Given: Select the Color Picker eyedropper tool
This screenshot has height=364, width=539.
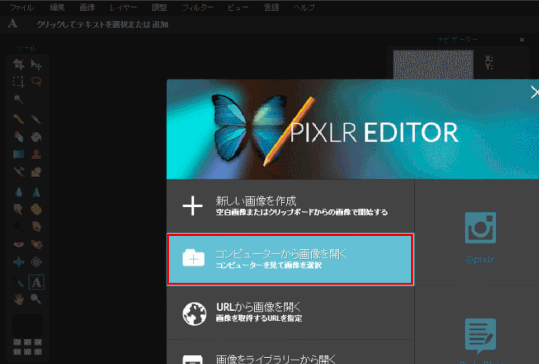Looking at the screenshot, I should [19, 282].
